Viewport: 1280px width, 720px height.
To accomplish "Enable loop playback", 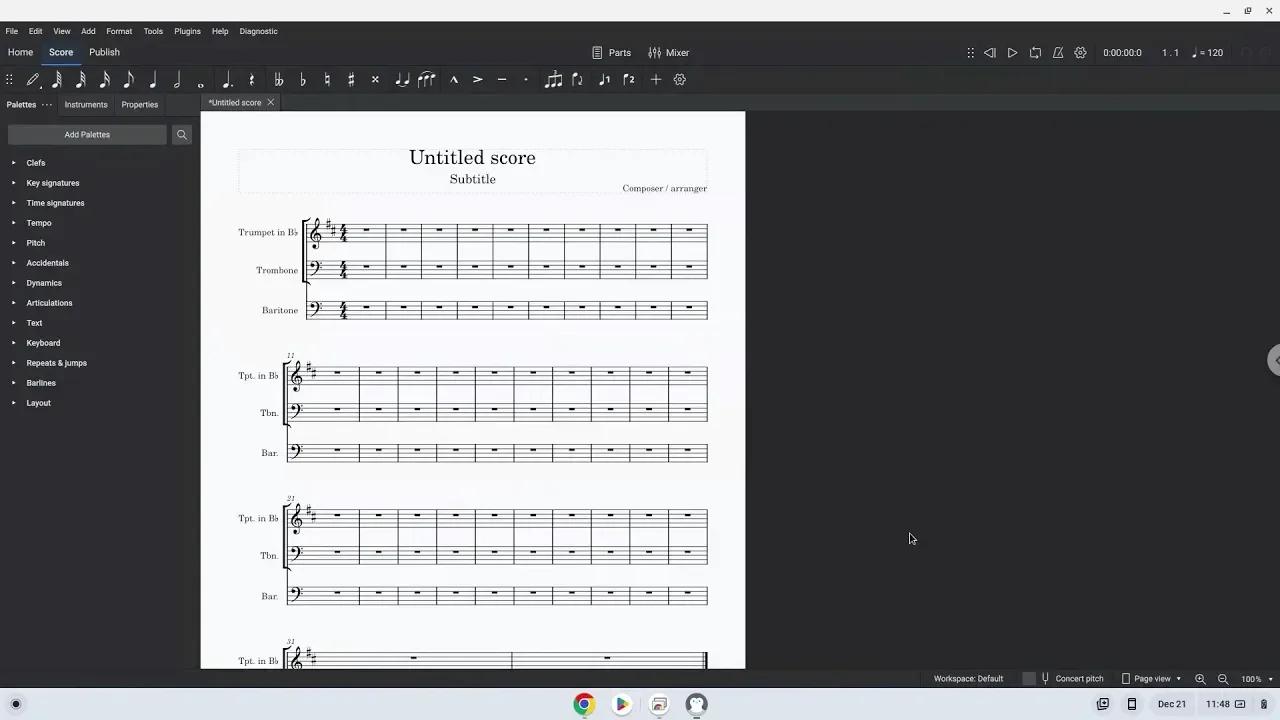I will coord(1035,52).
